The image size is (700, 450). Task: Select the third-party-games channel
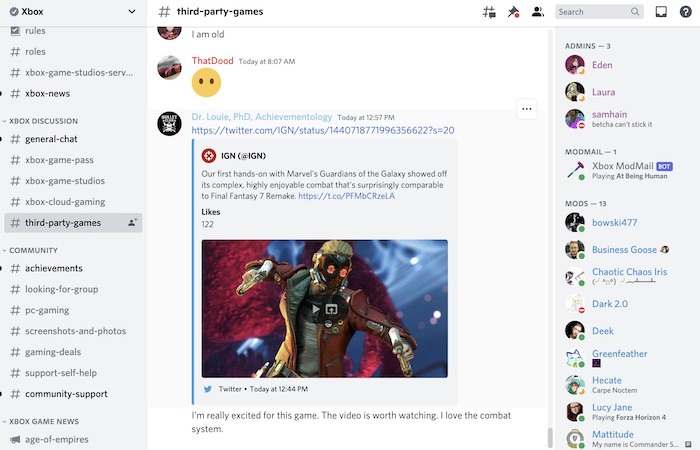pos(73,223)
